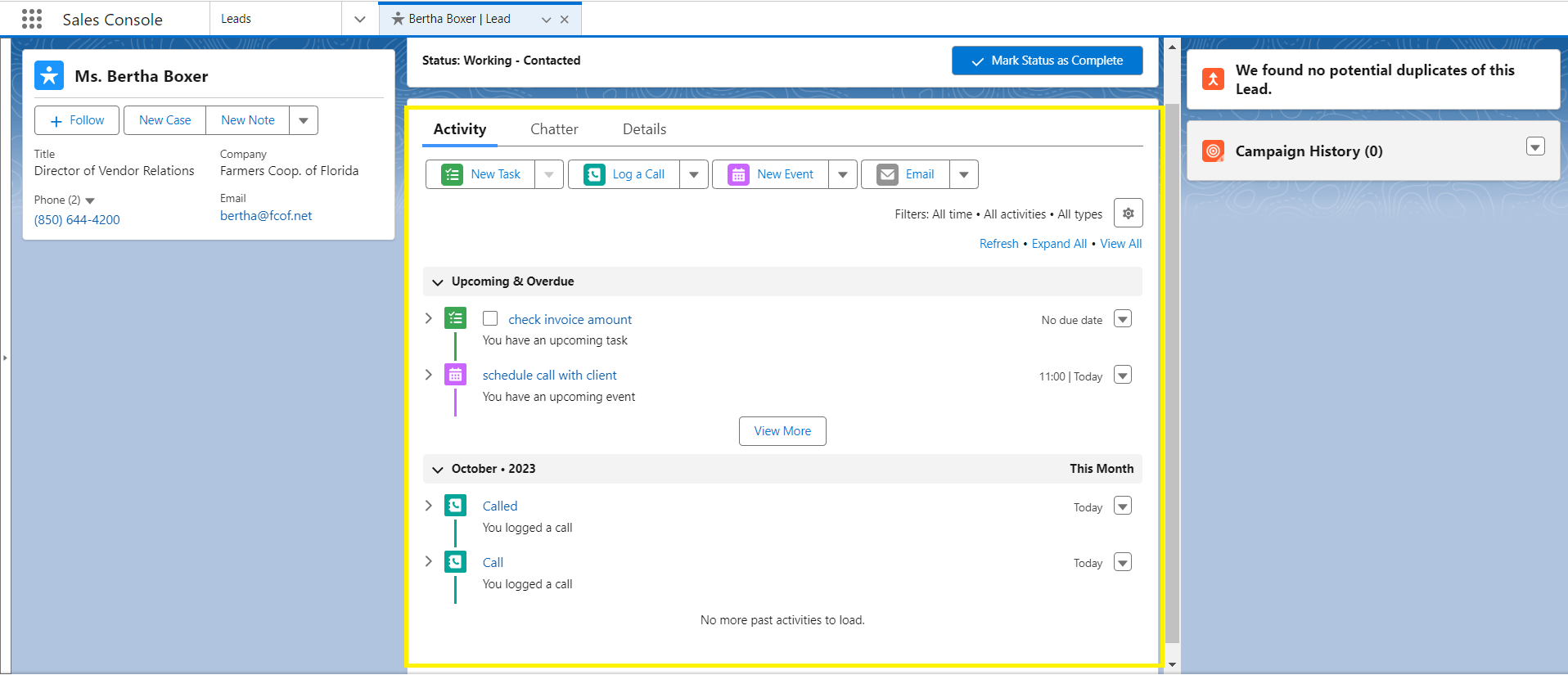The height and width of the screenshot is (675, 1568).
Task: Open the App Launcher grid icon
Action: pos(32,19)
